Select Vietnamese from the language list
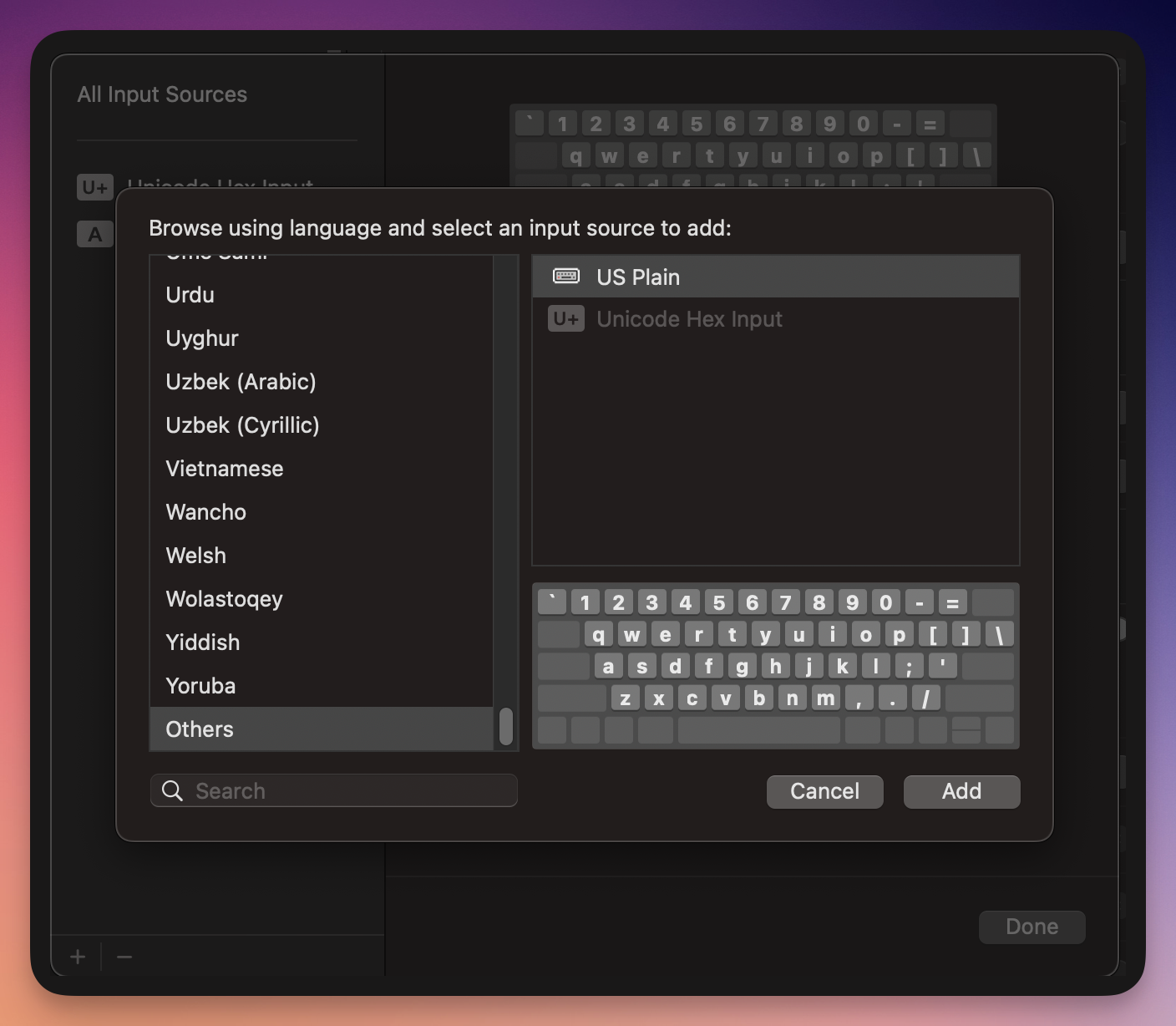Screen dimensions: 1176x1026 224,469
